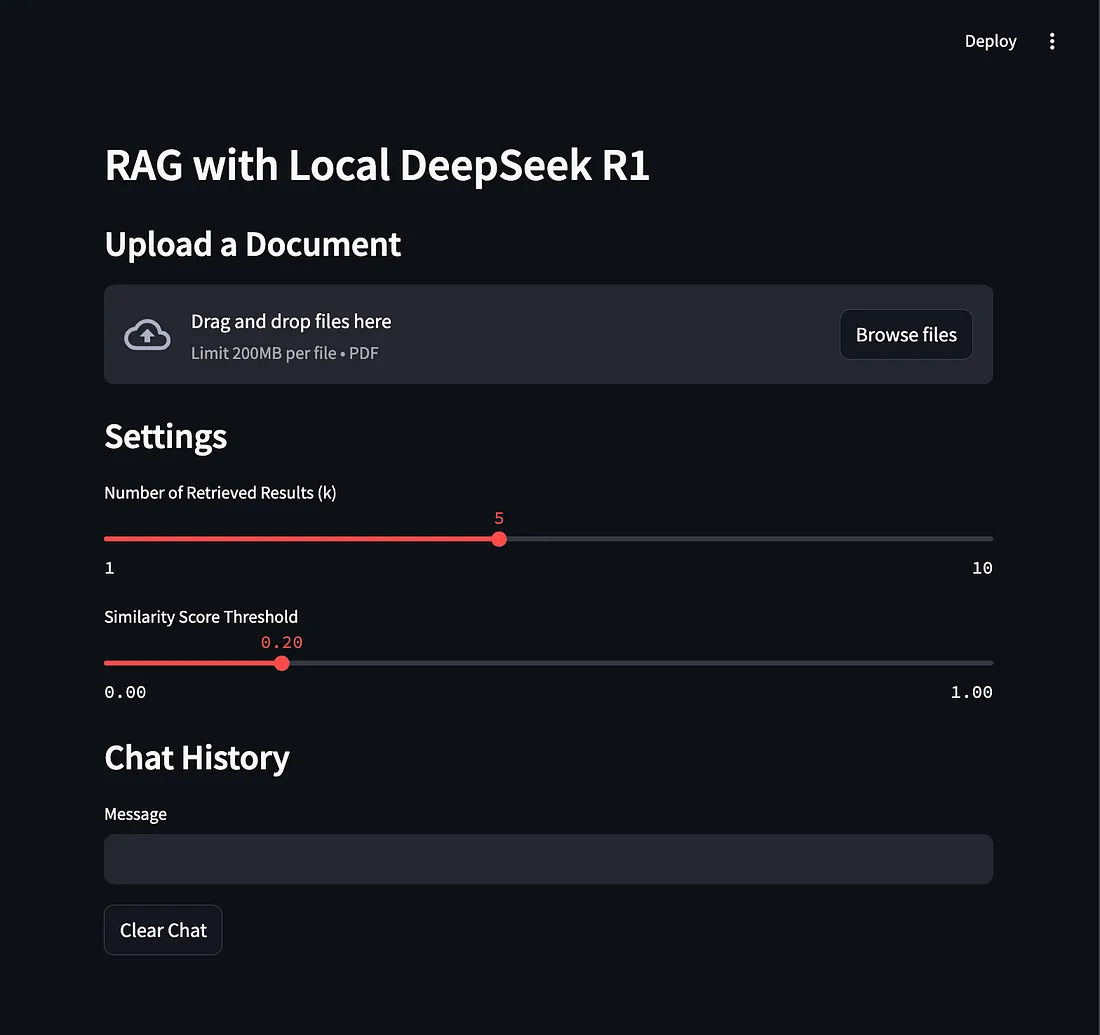Open the three-dot main menu

click(x=1051, y=41)
